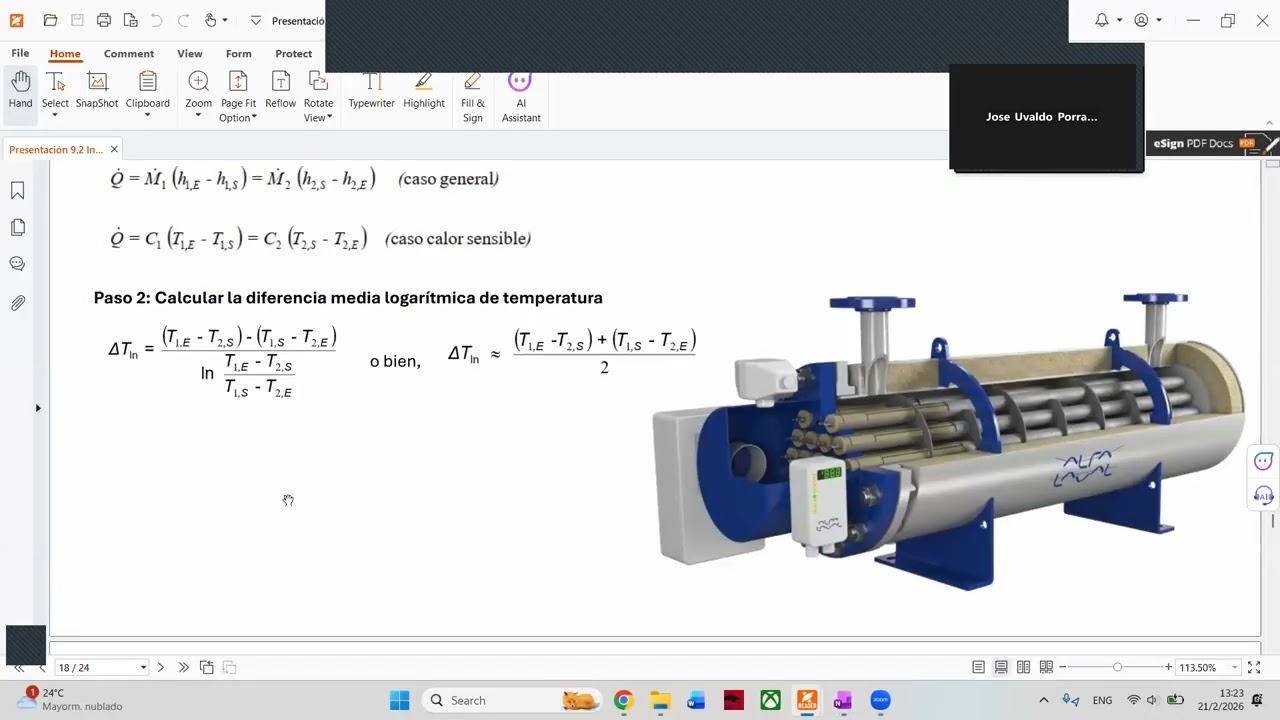Image resolution: width=1280 pixels, height=720 pixels.
Task: Open File Explorer from the taskbar
Action: coord(659,700)
